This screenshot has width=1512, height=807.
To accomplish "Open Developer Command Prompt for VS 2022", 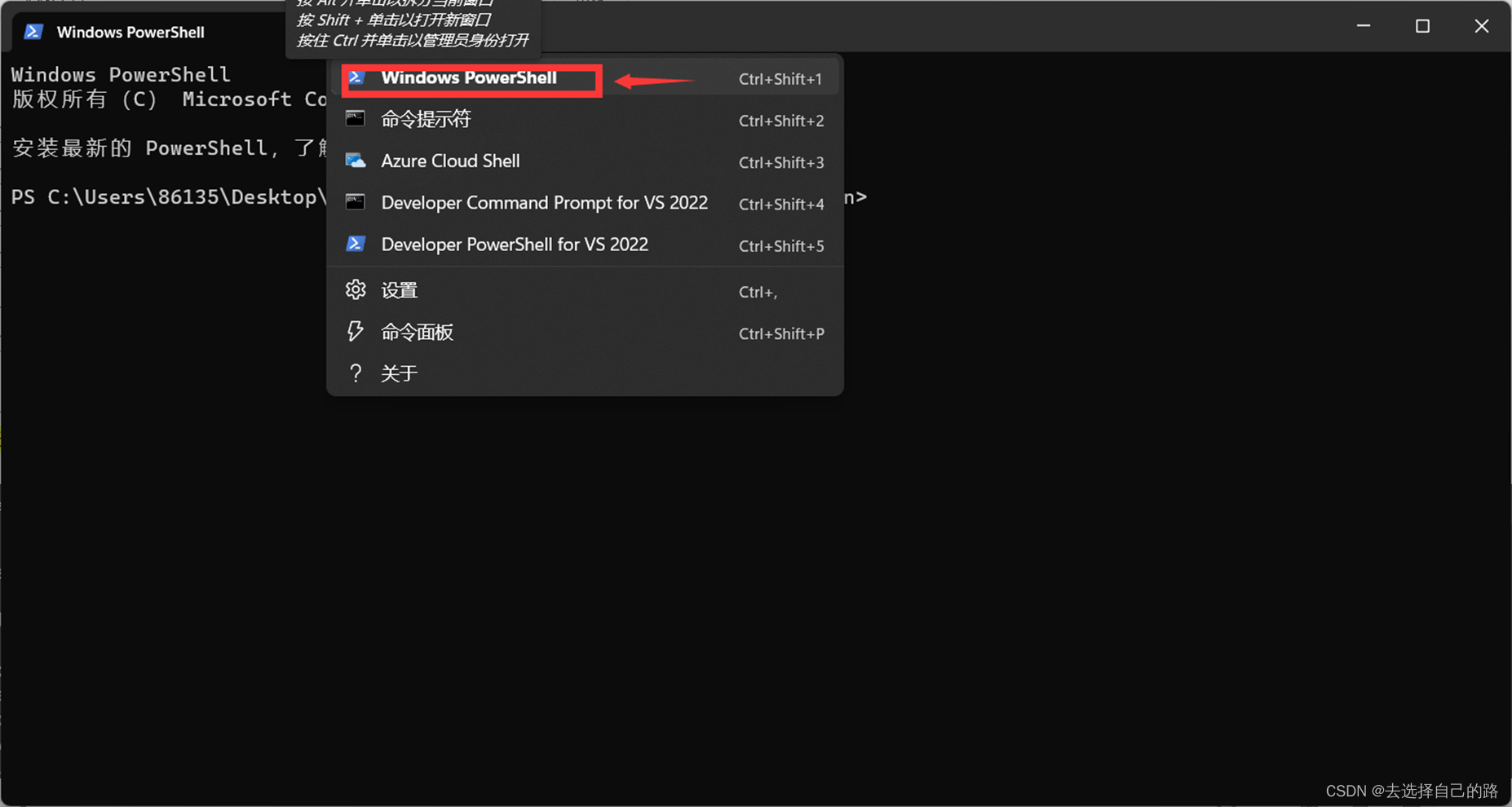I will pos(544,203).
